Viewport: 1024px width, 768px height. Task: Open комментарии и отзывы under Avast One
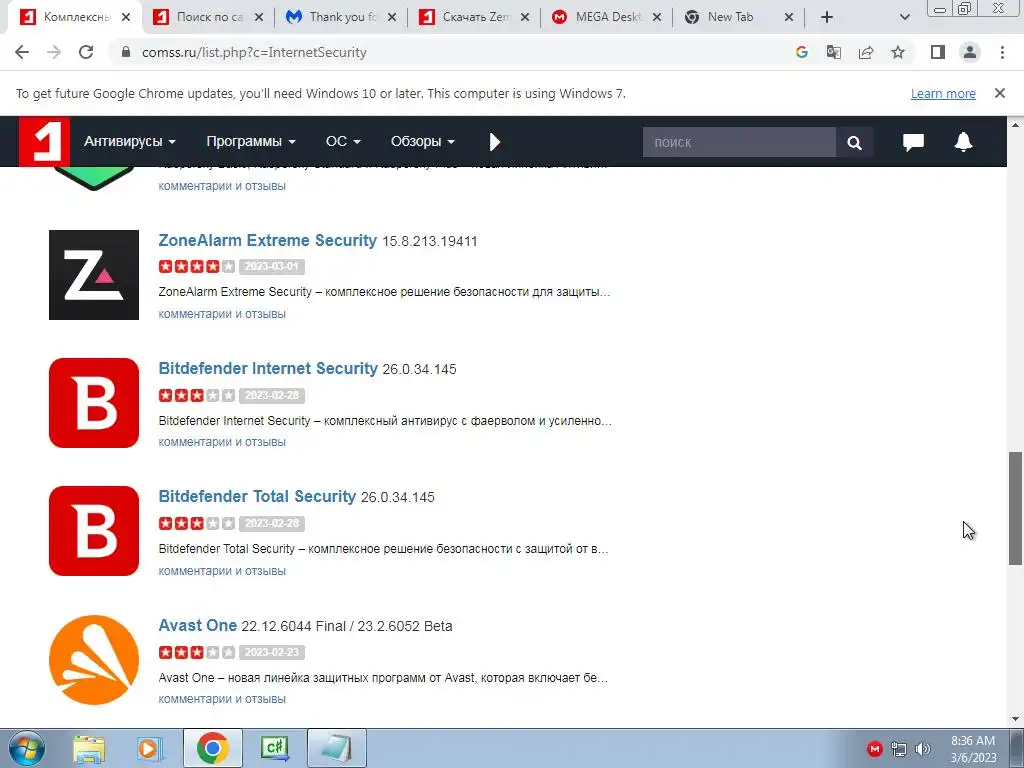[x=222, y=699]
